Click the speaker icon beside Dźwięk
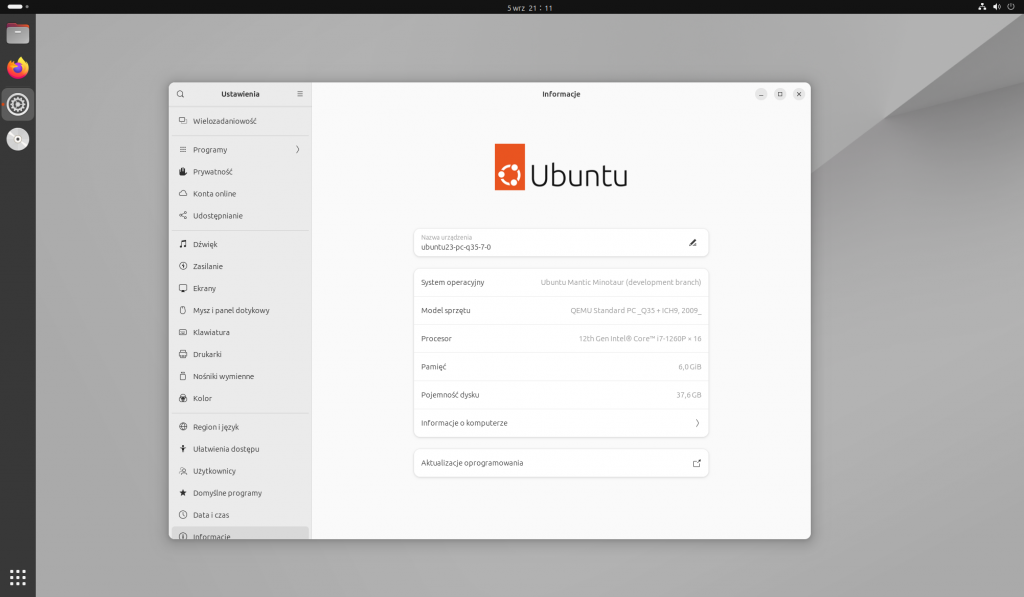 coord(182,243)
